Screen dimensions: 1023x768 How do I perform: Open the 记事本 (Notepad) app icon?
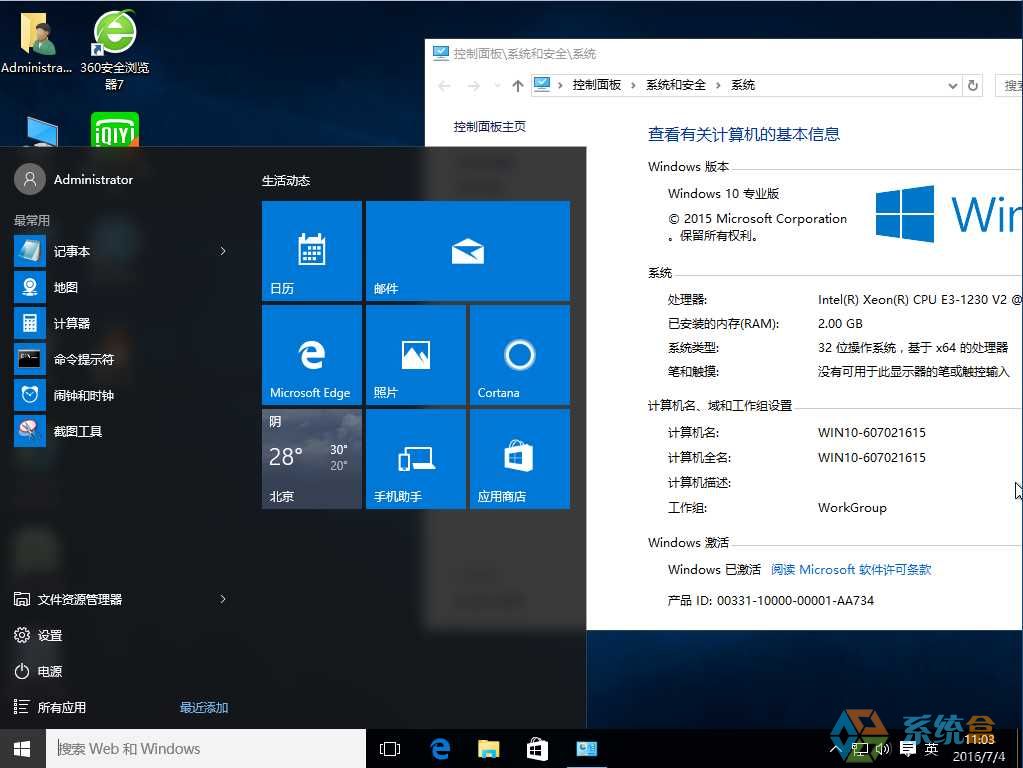70,251
